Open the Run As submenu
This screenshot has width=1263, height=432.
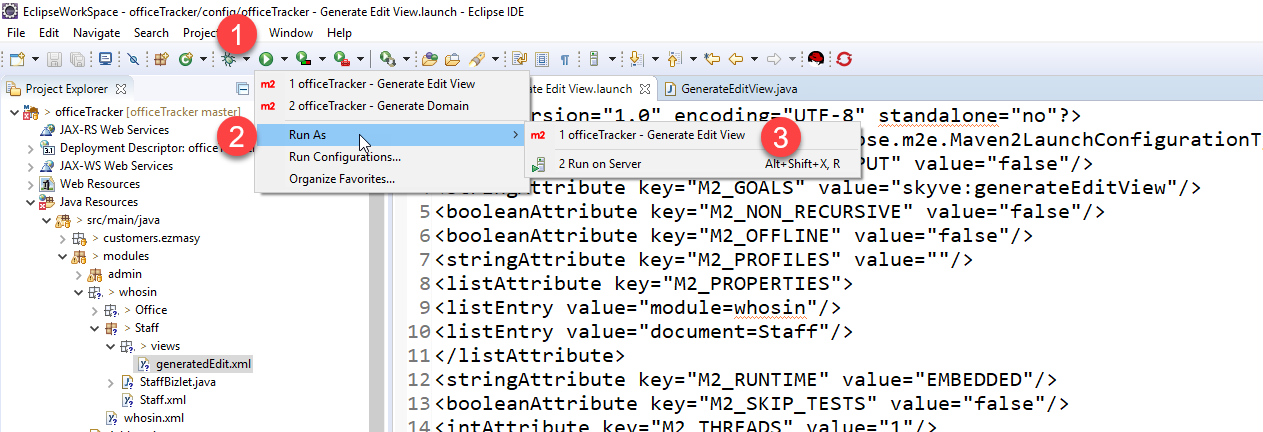coord(391,135)
